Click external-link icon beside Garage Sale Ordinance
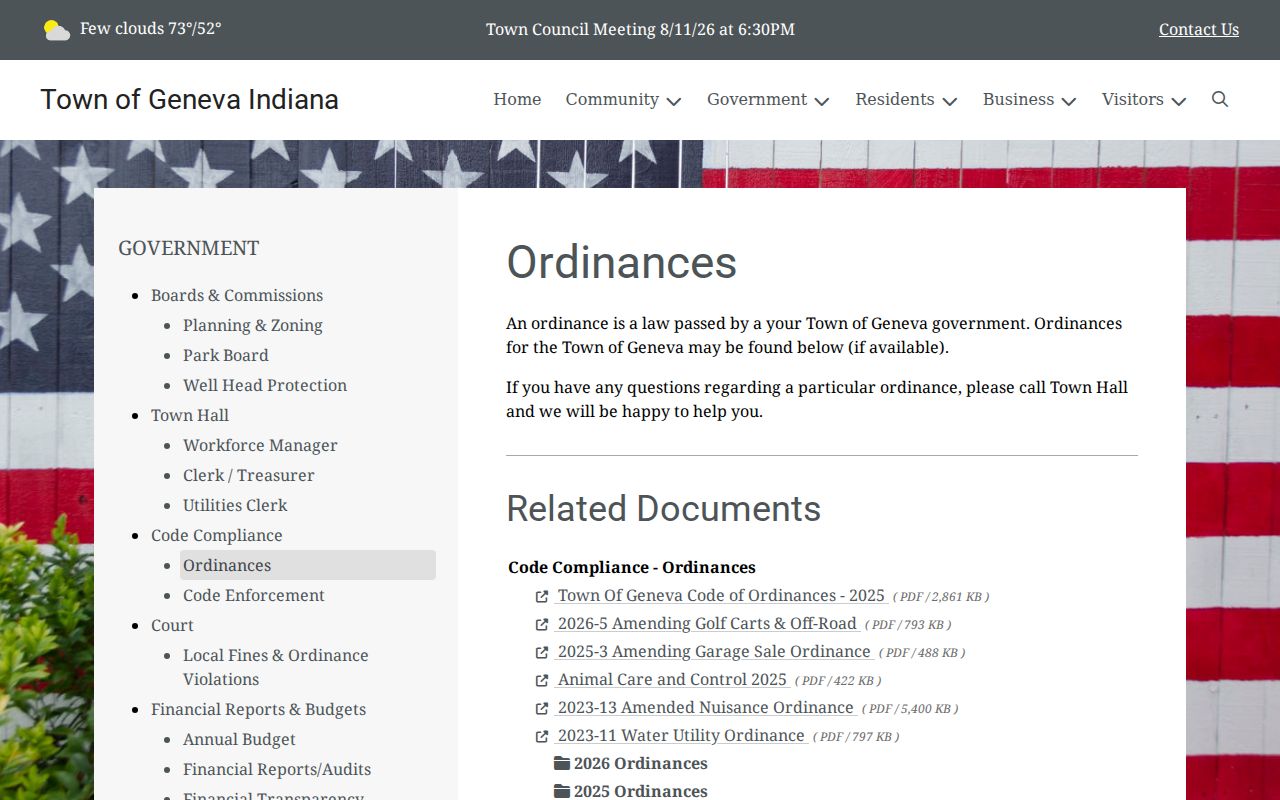This screenshot has width=1280, height=800. tap(542, 652)
